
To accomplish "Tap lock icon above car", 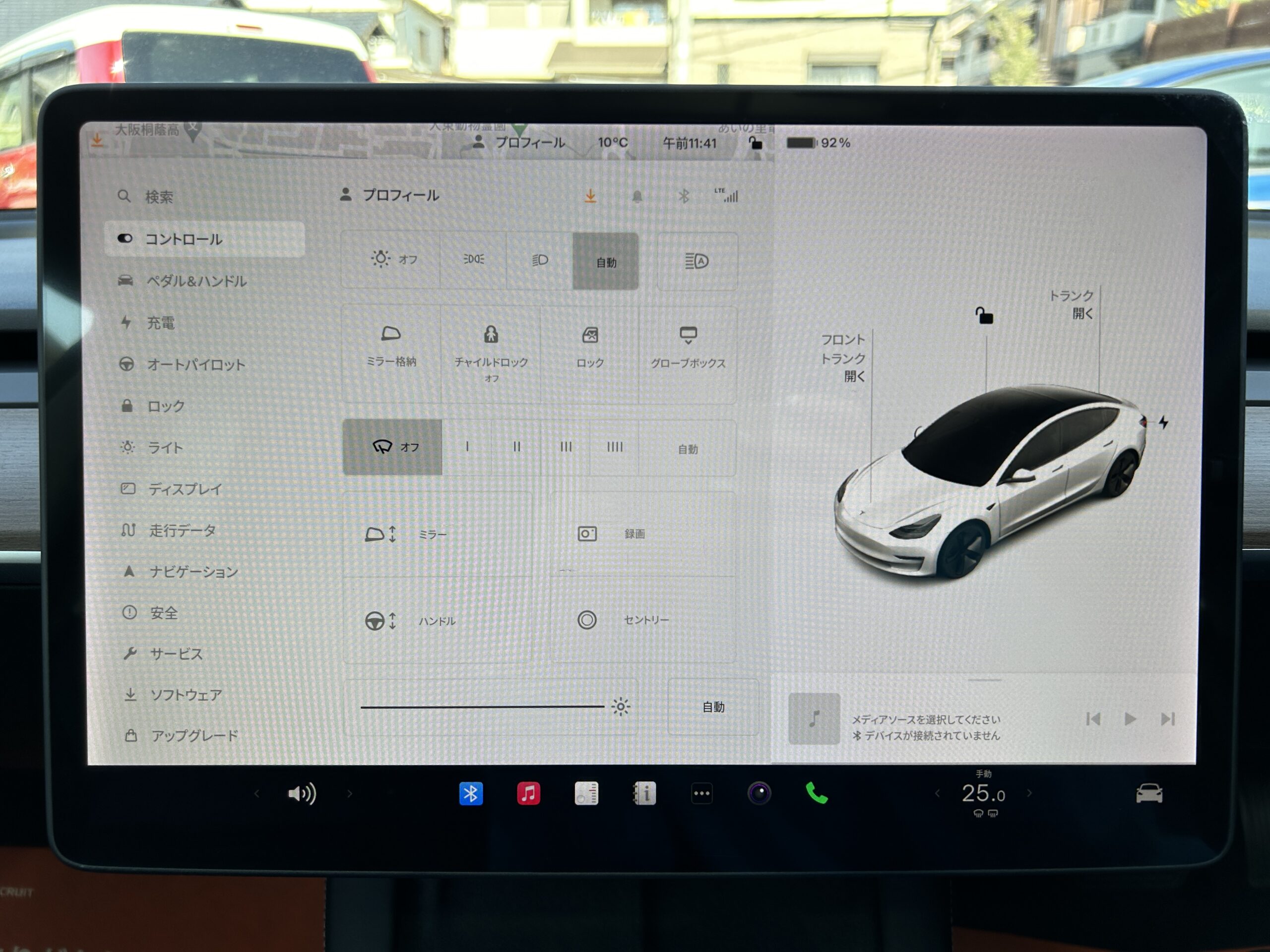I will tap(984, 315).
